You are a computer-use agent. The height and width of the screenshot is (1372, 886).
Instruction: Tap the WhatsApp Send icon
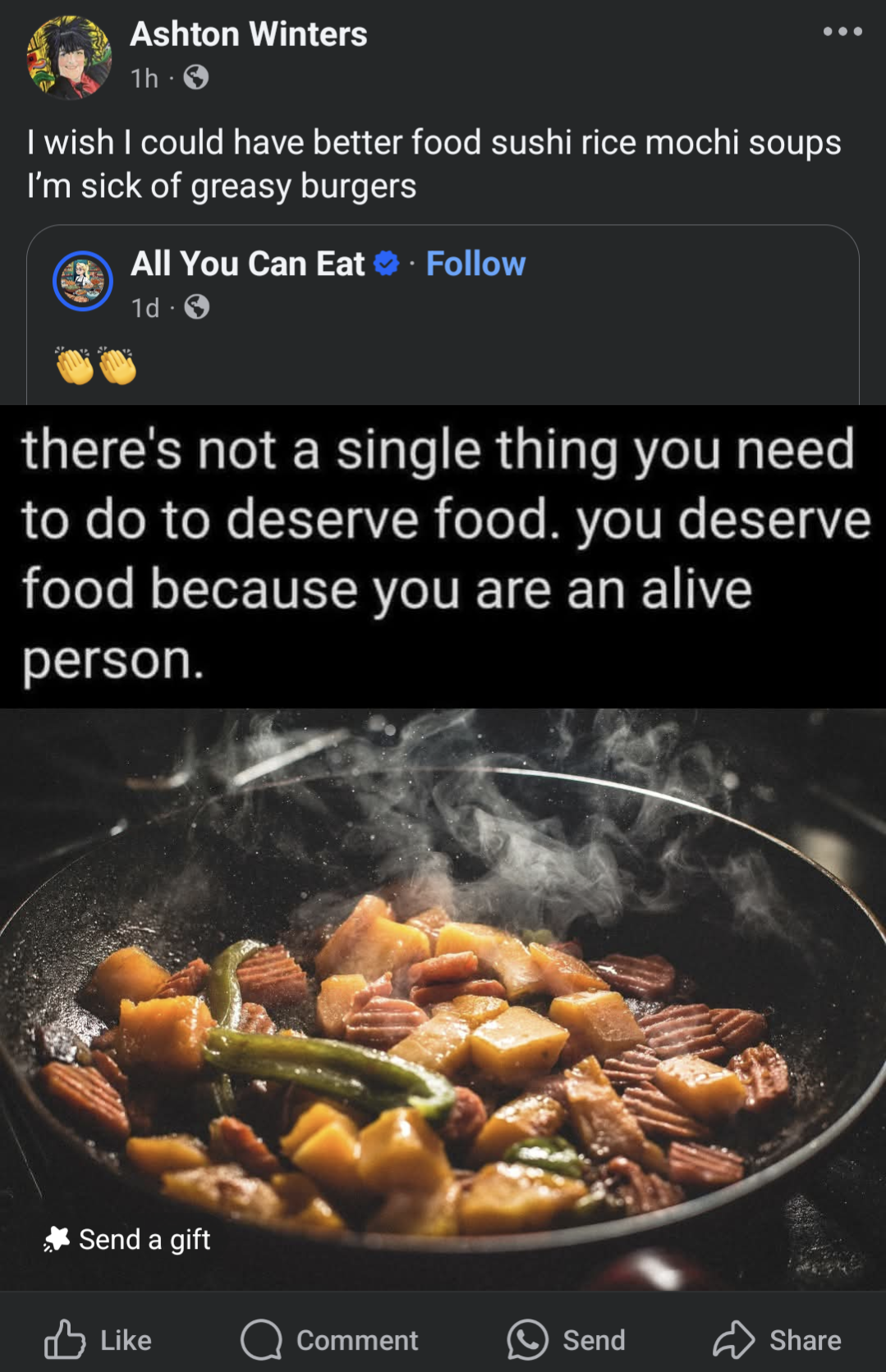click(527, 1340)
